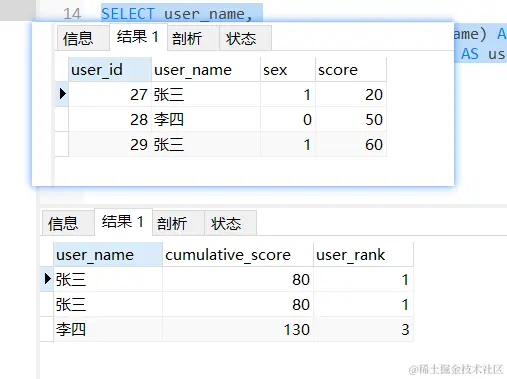507x379 pixels.
Task: Open 剖析 tab in lower result panel
Action: [178, 223]
